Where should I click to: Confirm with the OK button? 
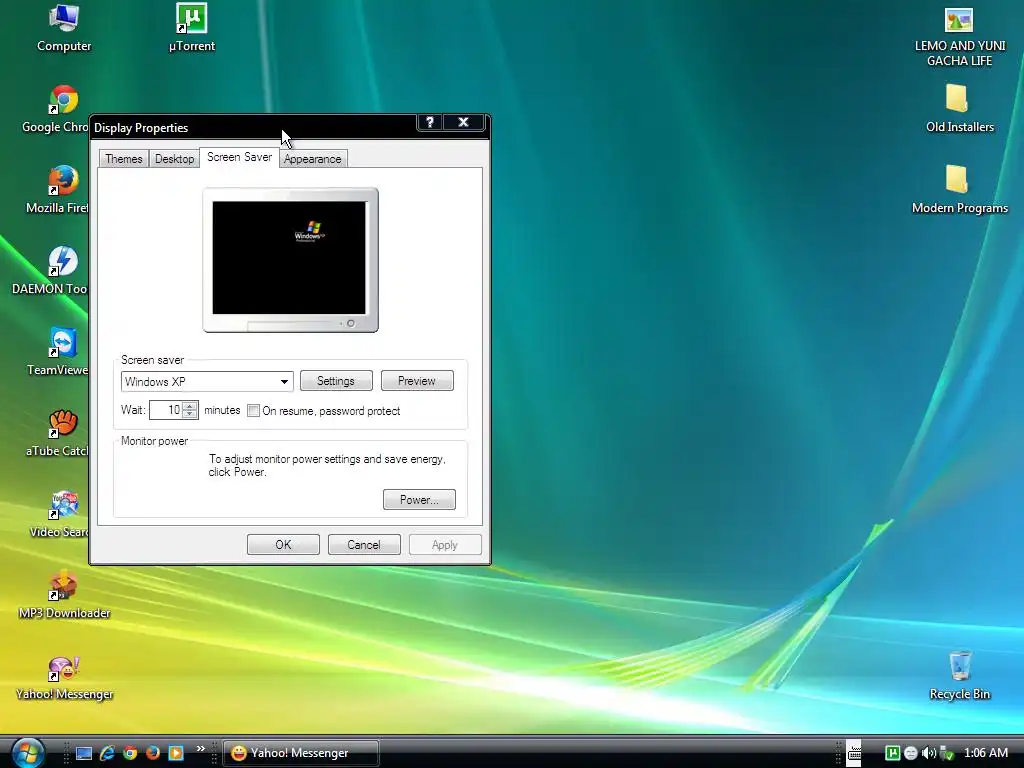(x=283, y=545)
